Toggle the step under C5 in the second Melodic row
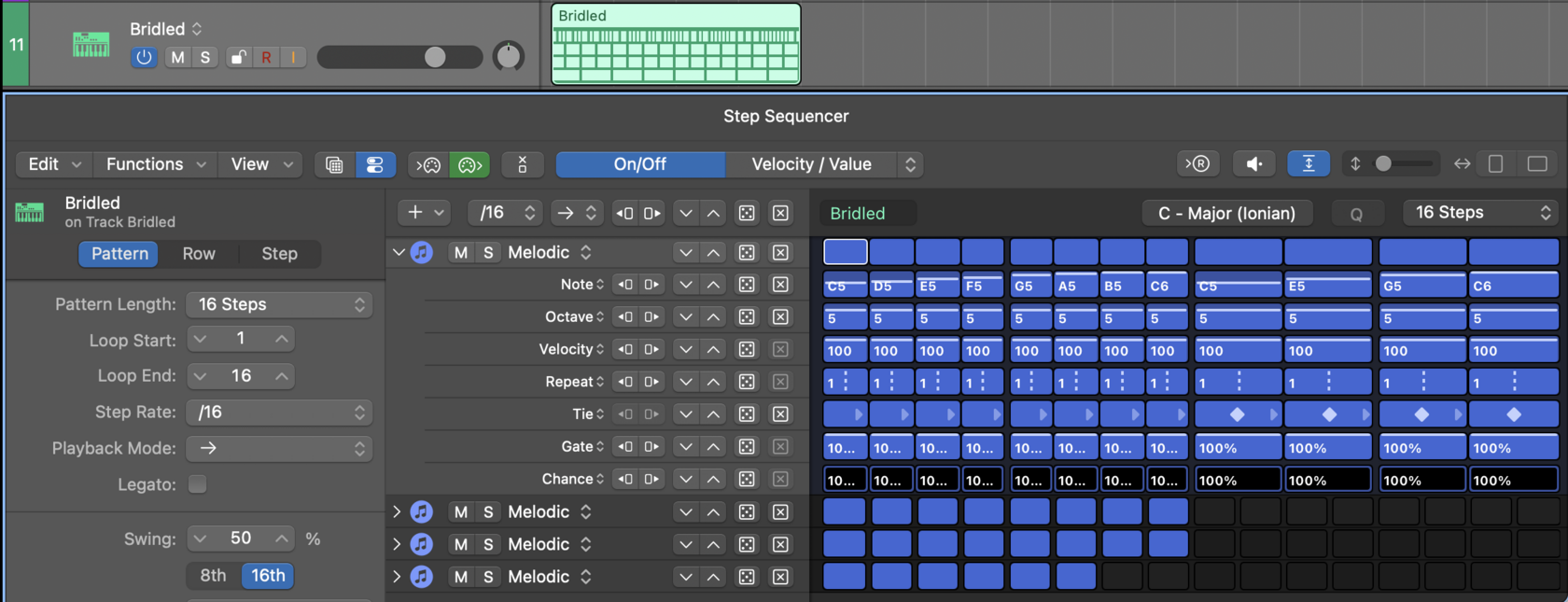Screen dimensions: 1568x602 pyautogui.click(x=845, y=511)
